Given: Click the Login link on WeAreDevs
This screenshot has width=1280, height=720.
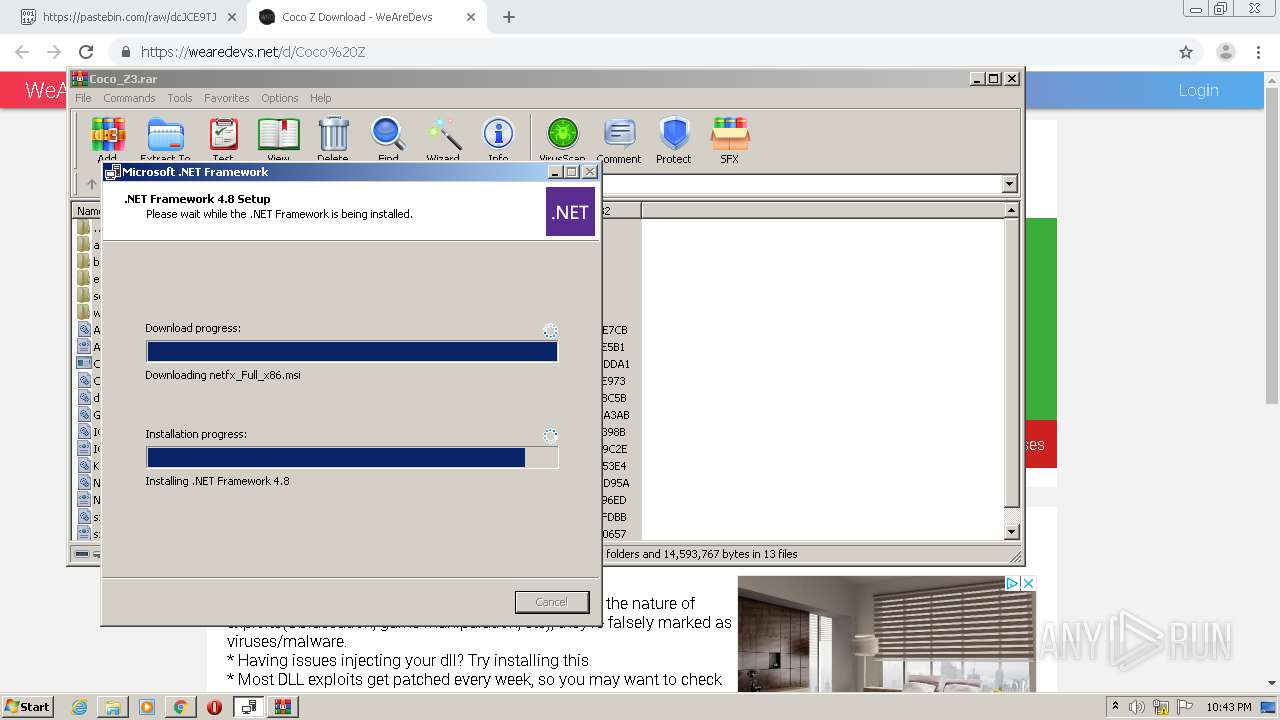Looking at the screenshot, I should tap(1198, 90).
